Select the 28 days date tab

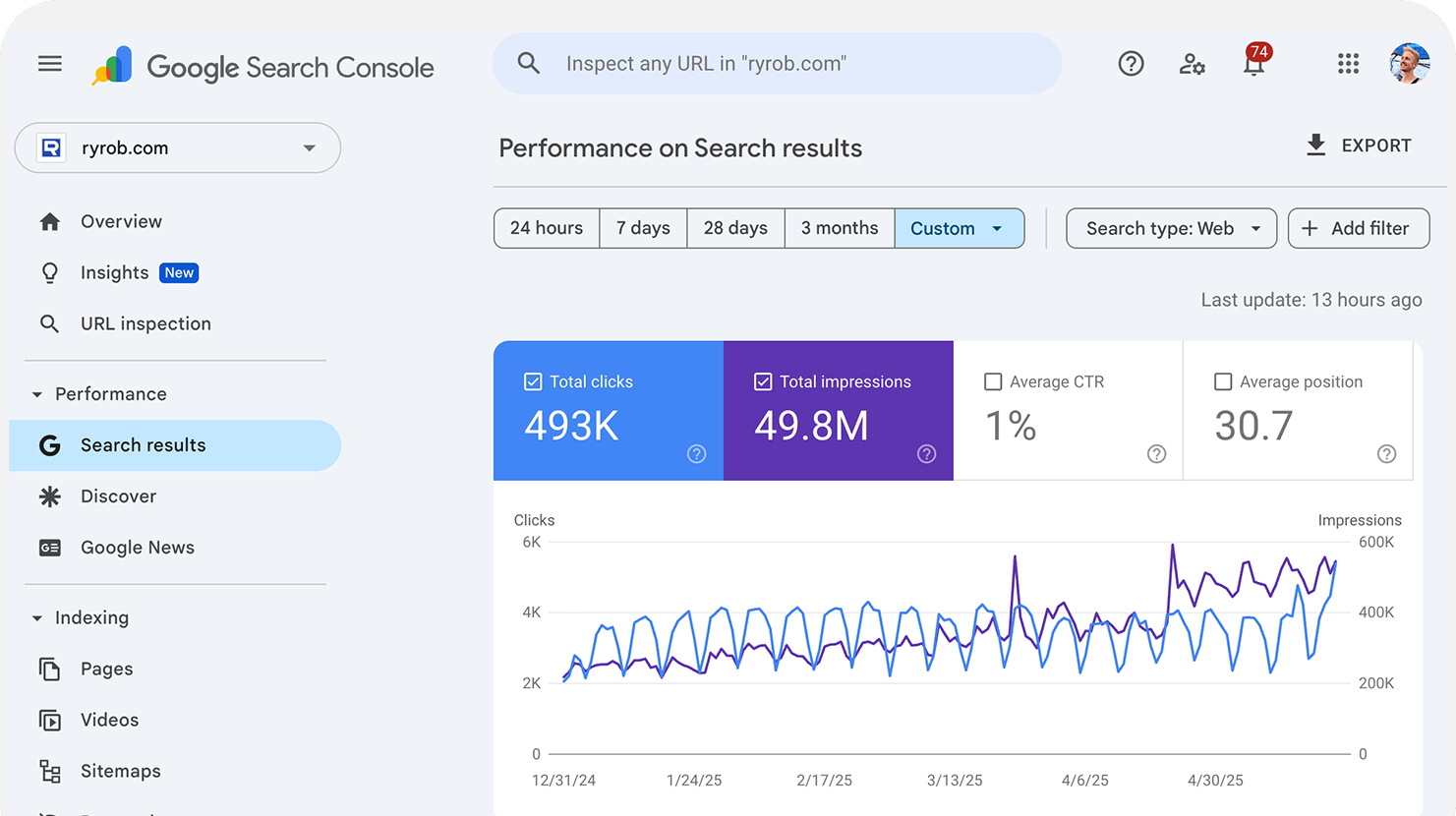(735, 228)
